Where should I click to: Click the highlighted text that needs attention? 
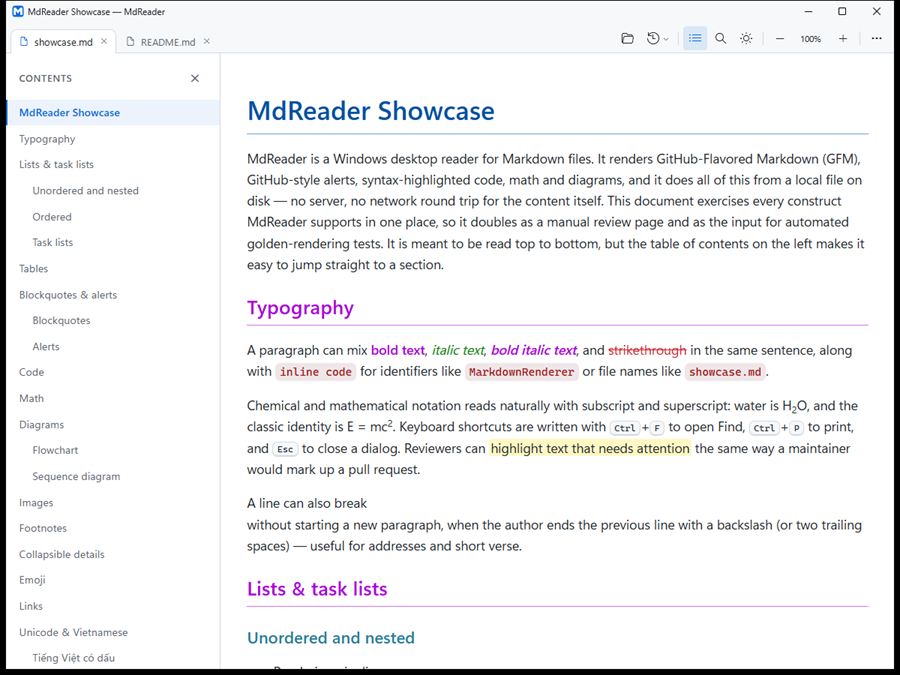[x=590, y=448]
